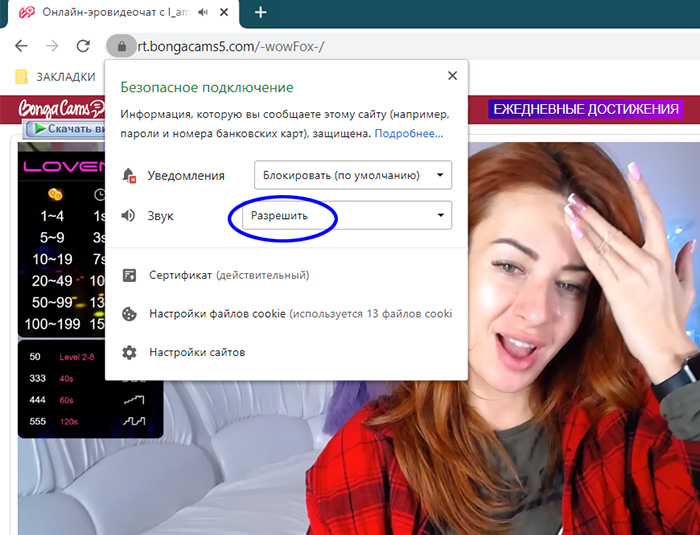
Task: Open a new tab with plus button
Action: (x=261, y=12)
